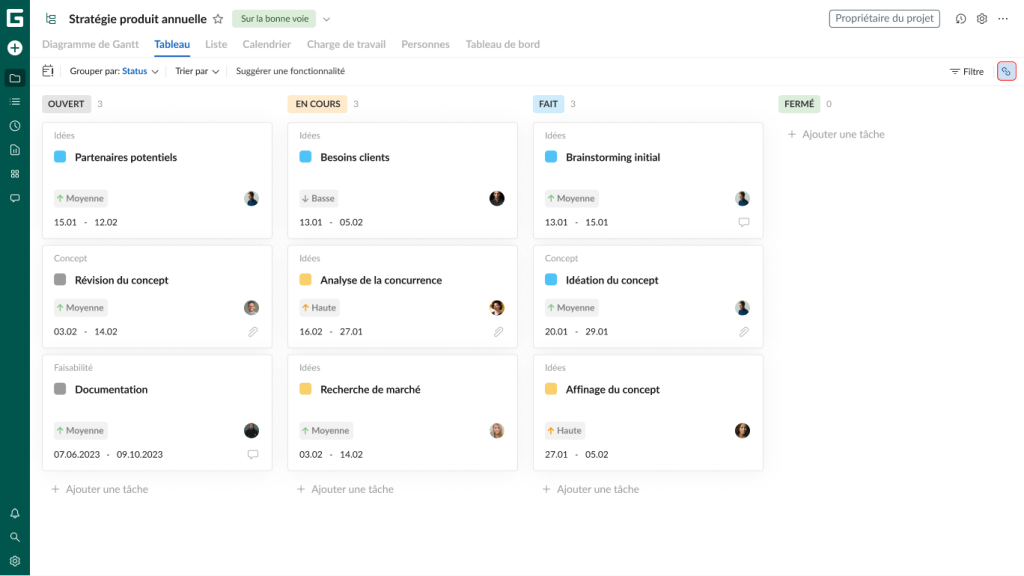Open comments on Documentation card

(x=253, y=455)
